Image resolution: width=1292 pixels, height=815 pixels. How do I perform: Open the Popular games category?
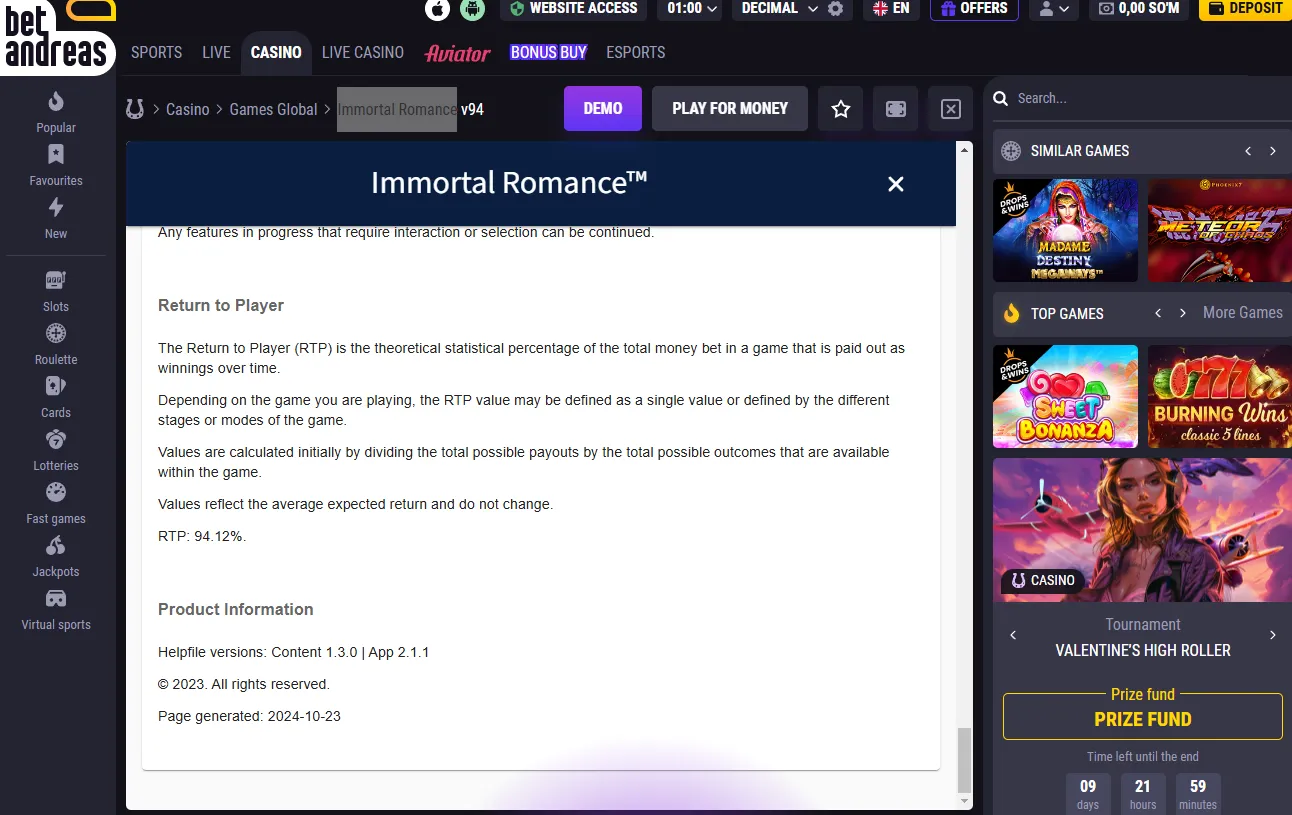point(56,112)
